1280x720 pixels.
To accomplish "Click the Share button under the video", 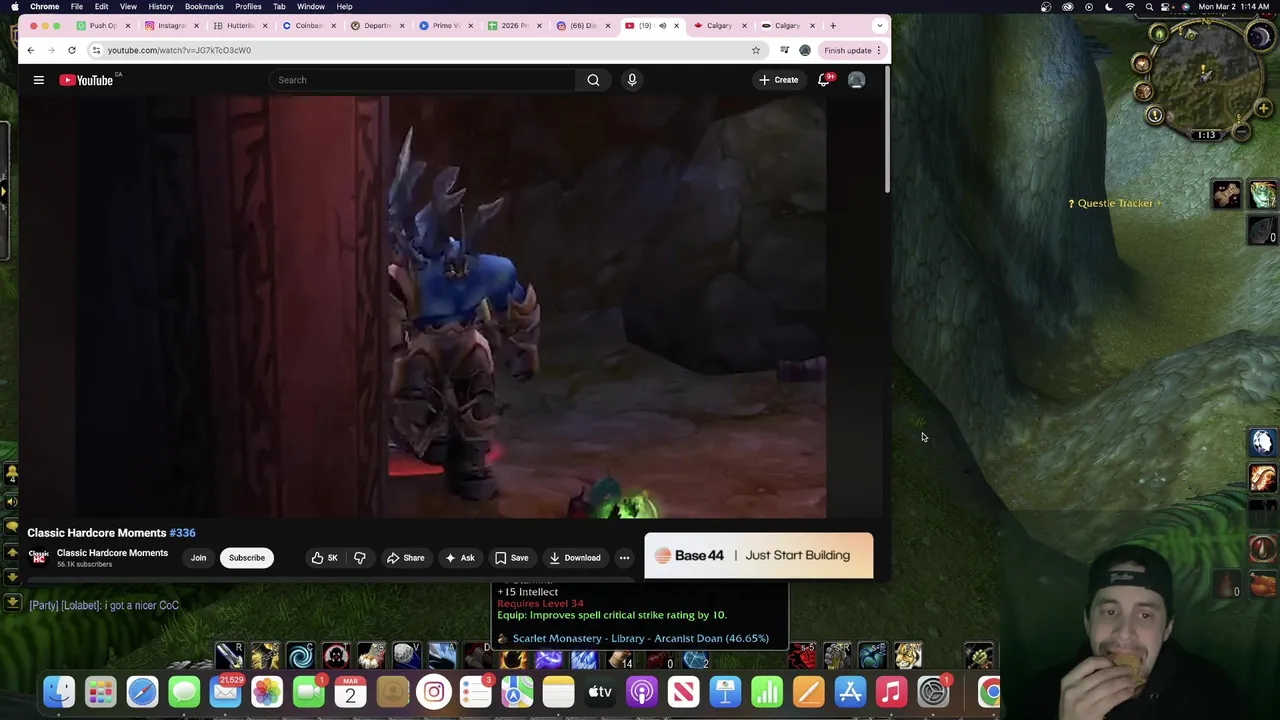I will (406, 558).
